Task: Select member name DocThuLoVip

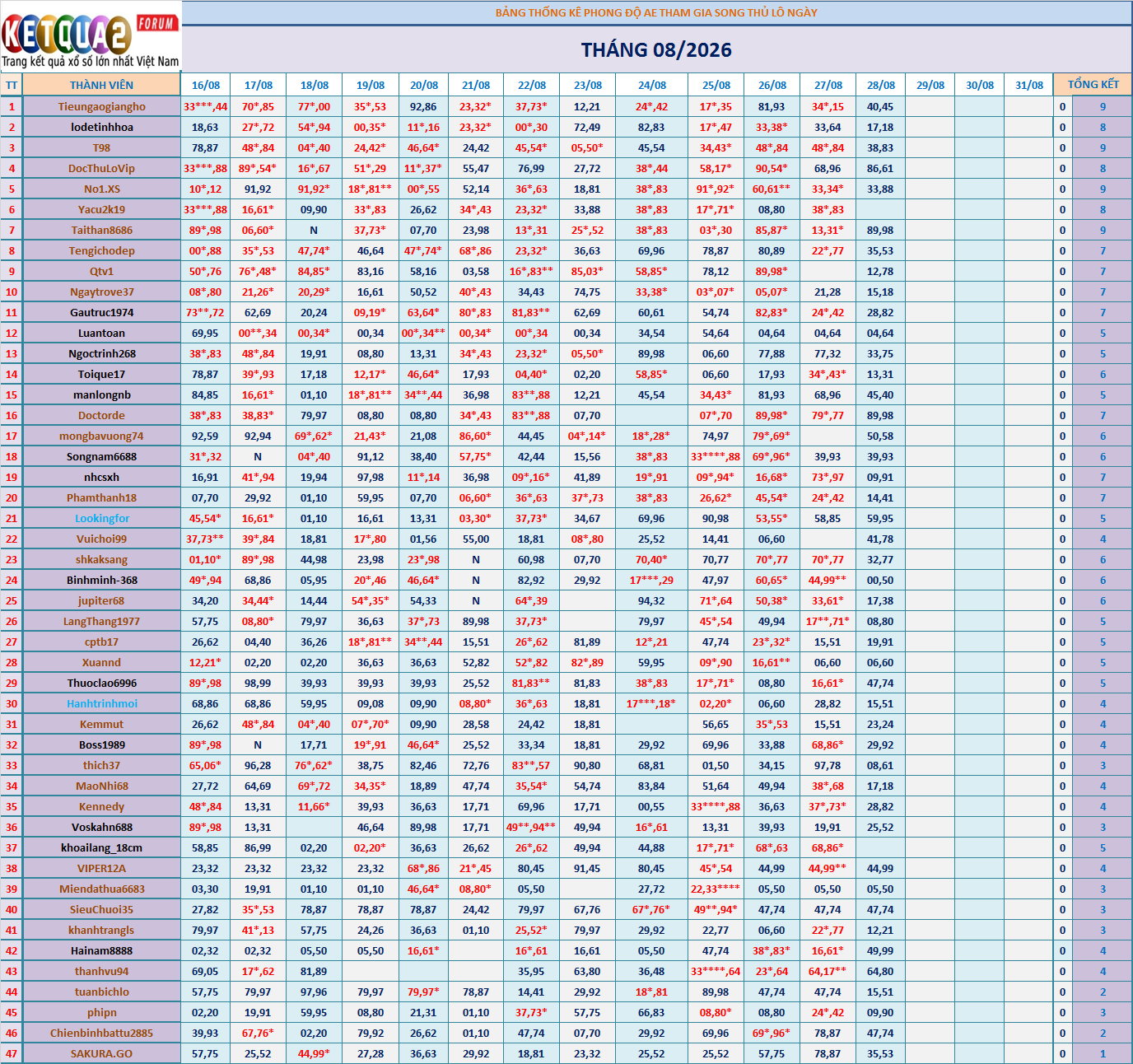Action: [101, 168]
